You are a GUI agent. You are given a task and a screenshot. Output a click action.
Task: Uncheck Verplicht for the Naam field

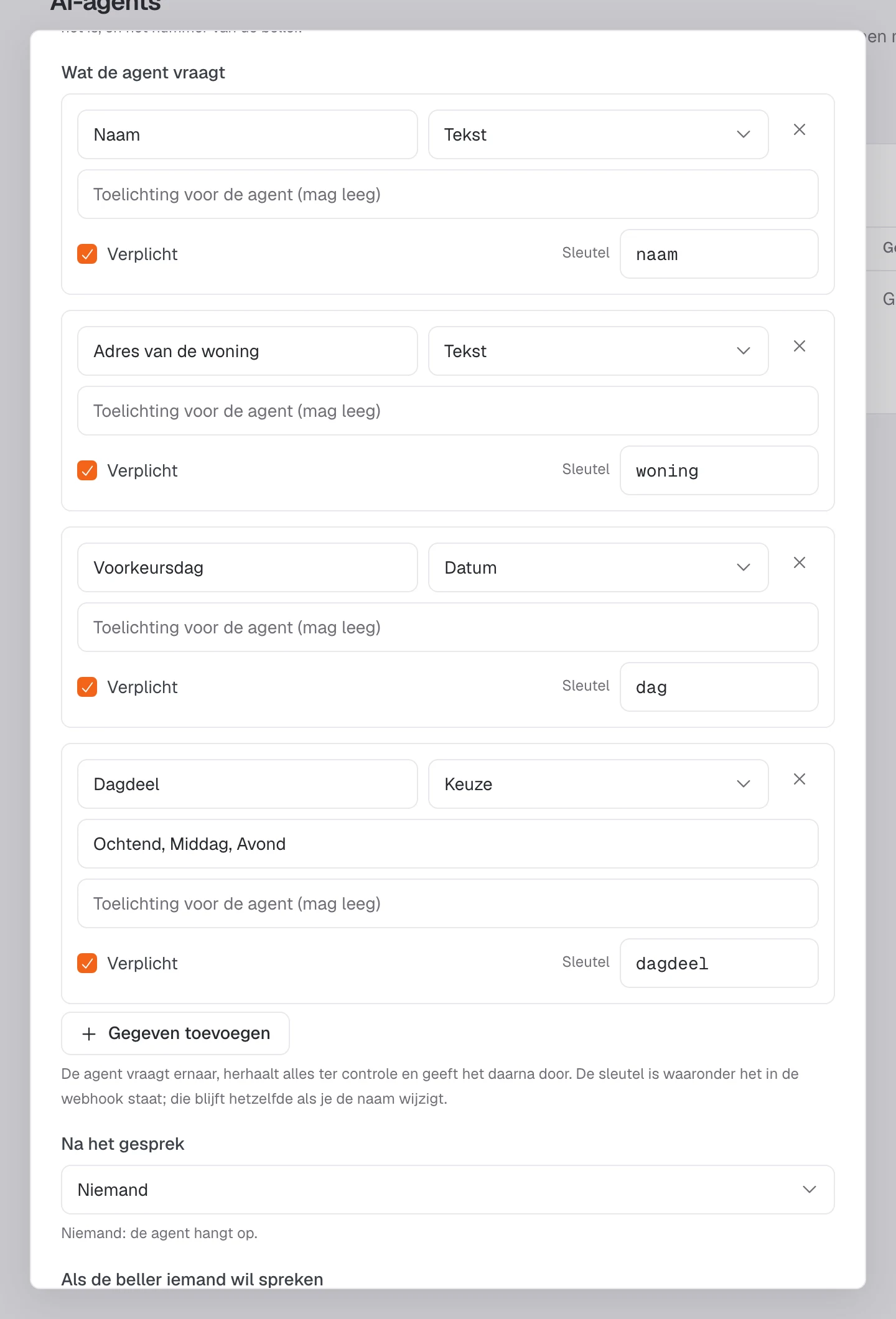click(87, 254)
